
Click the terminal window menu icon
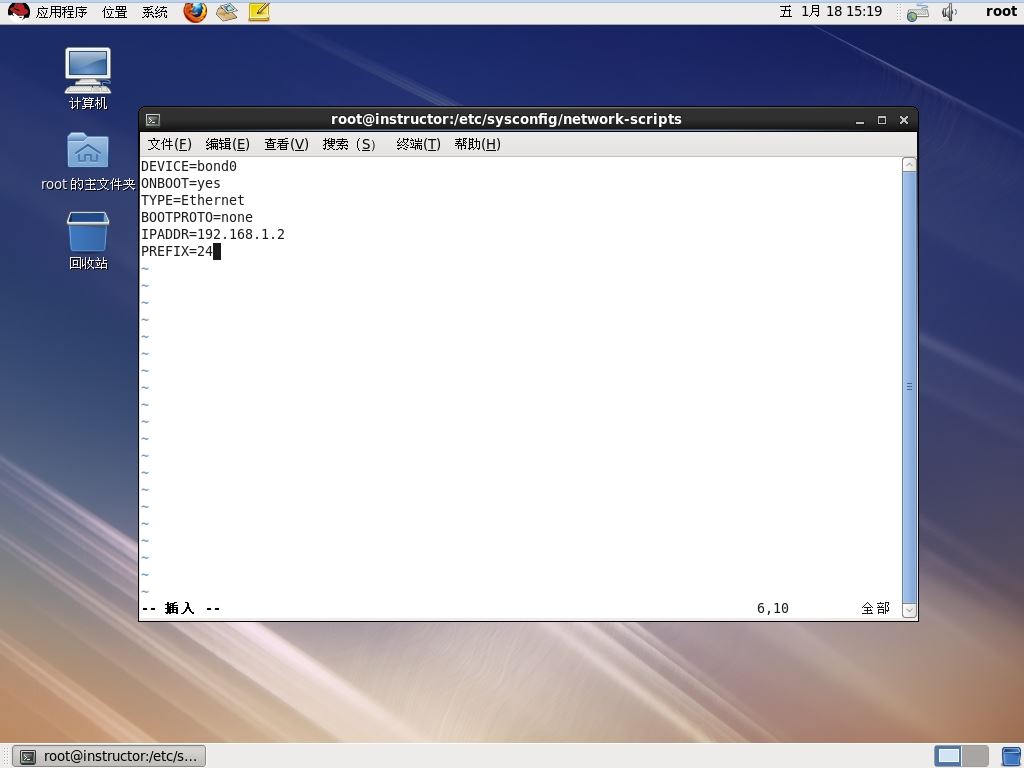click(x=153, y=120)
